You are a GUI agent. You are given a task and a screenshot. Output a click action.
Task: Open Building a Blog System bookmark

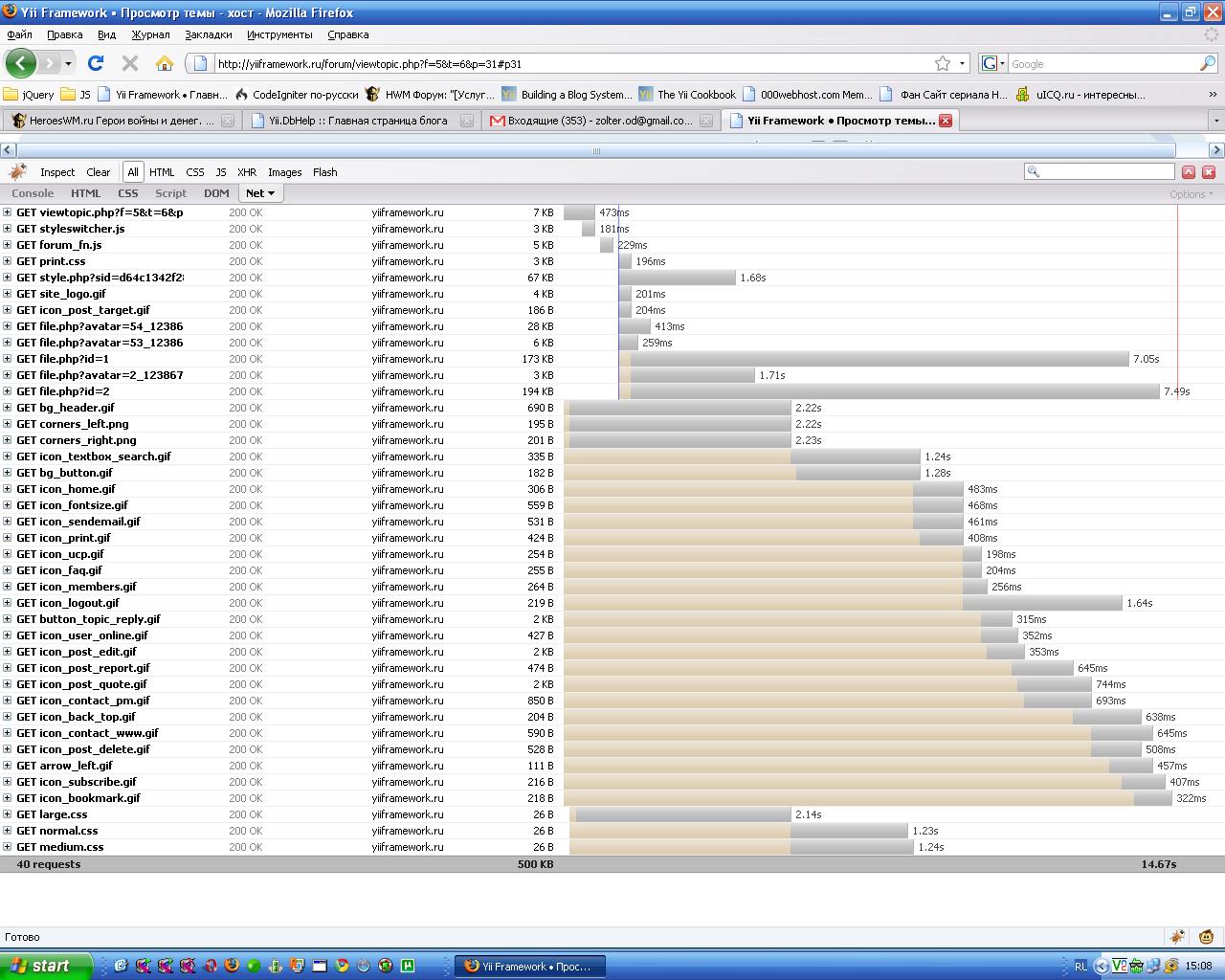tap(567, 95)
